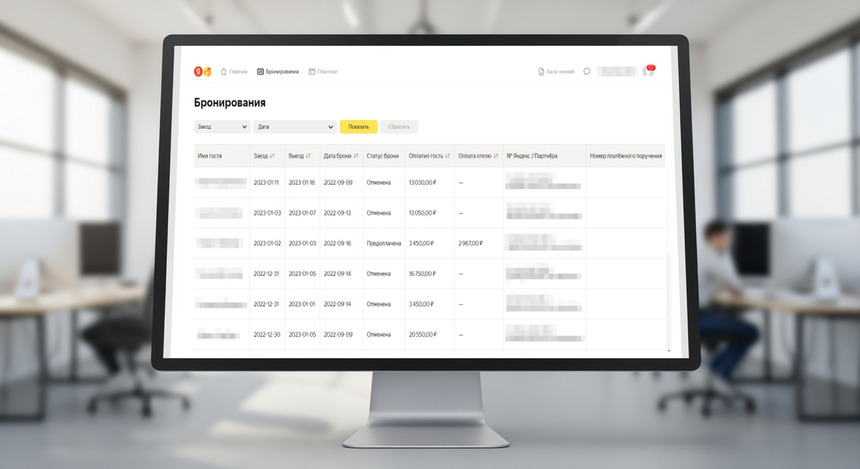Sort by Дата брони sort icon
860x469 pixels.
tap(356, 156)
